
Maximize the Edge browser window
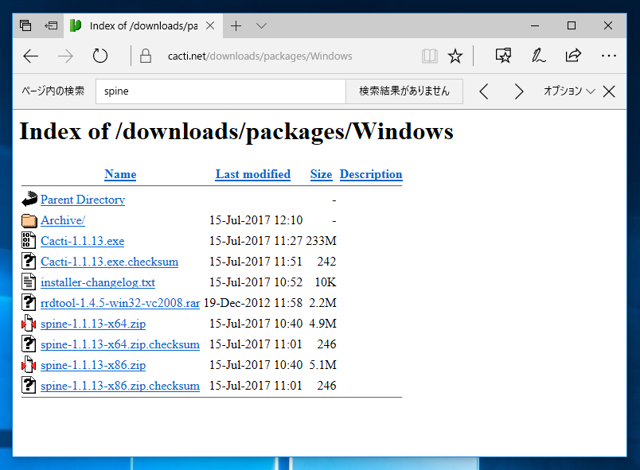571,26
